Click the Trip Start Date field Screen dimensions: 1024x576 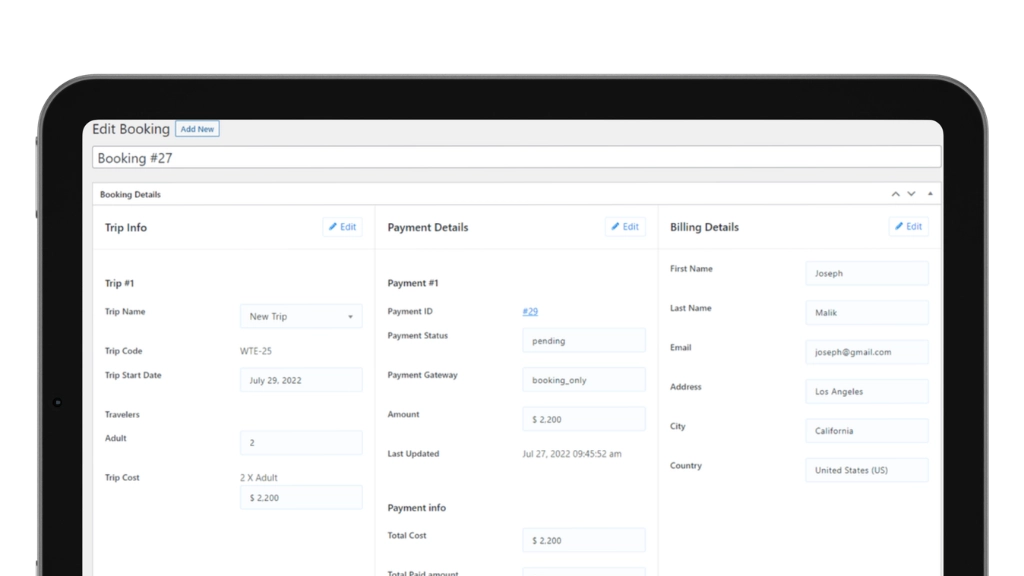point(301,380)
